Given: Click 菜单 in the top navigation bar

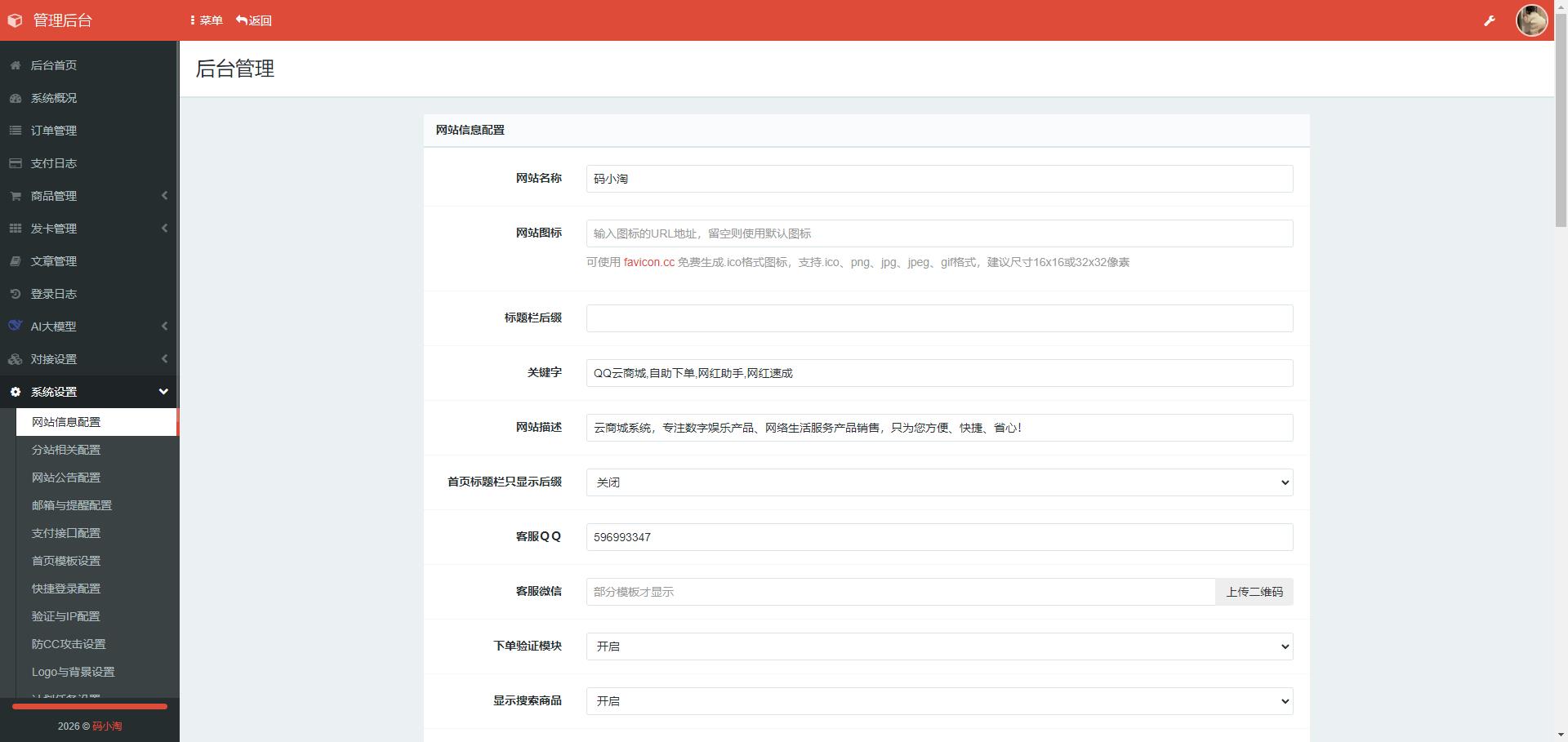Looking at the screenshot, I should click(207, 20).
